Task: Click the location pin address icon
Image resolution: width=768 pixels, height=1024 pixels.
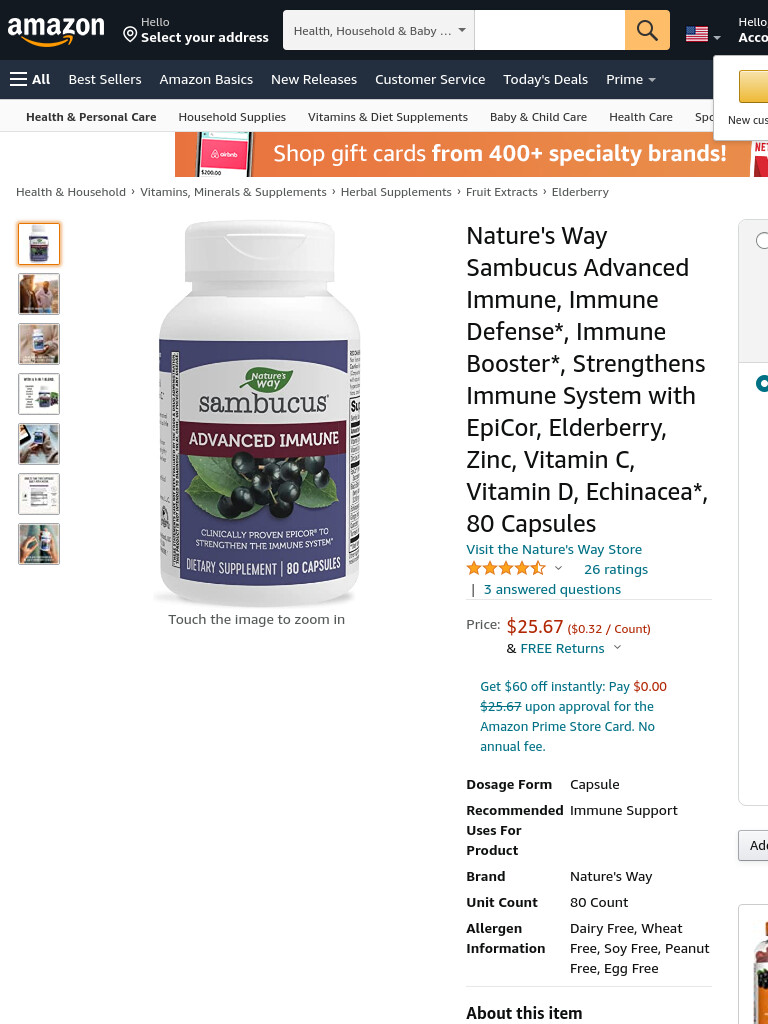Action: 130,34
